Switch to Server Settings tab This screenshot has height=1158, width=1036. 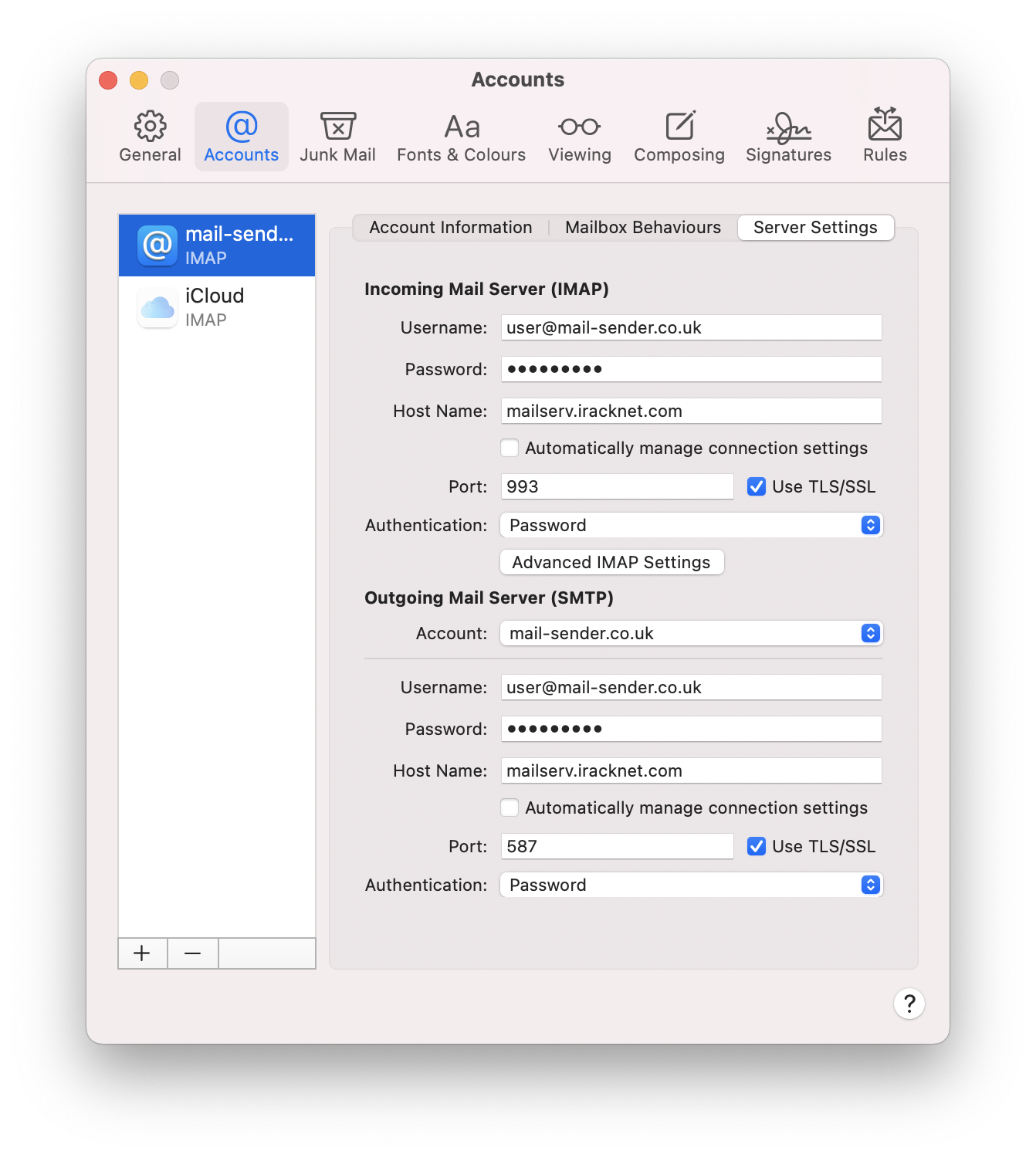point(816,228)
